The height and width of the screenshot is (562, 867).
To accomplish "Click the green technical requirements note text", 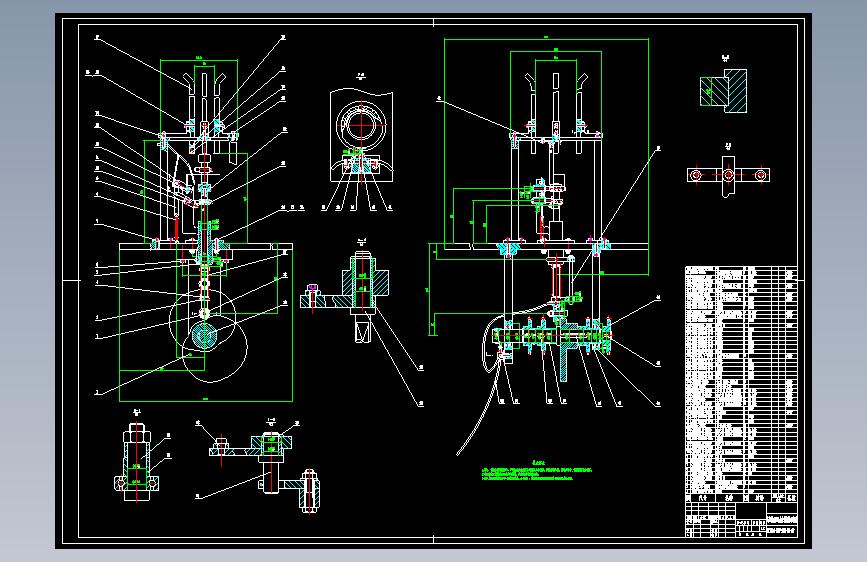I will click(537, 472).
